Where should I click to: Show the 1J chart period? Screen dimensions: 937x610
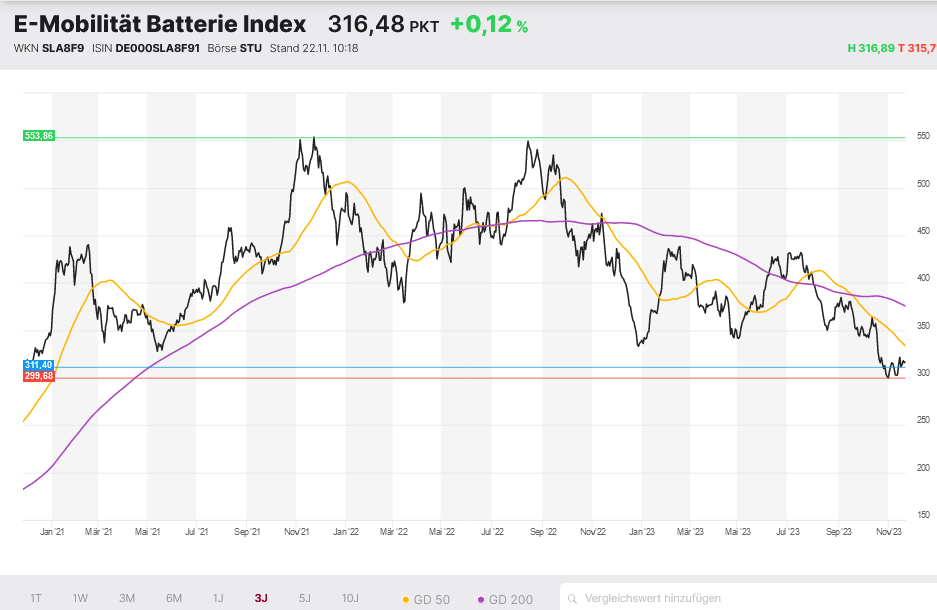pos(218,598)
